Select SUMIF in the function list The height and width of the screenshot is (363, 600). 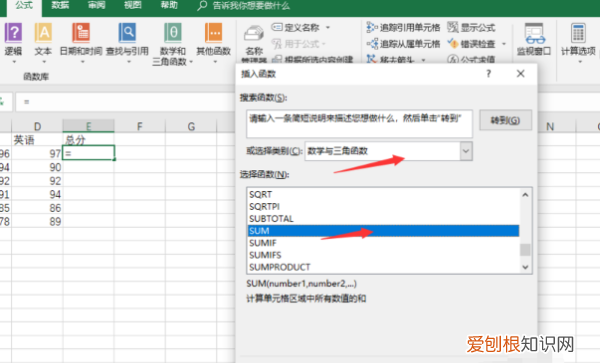pos(383,243)
